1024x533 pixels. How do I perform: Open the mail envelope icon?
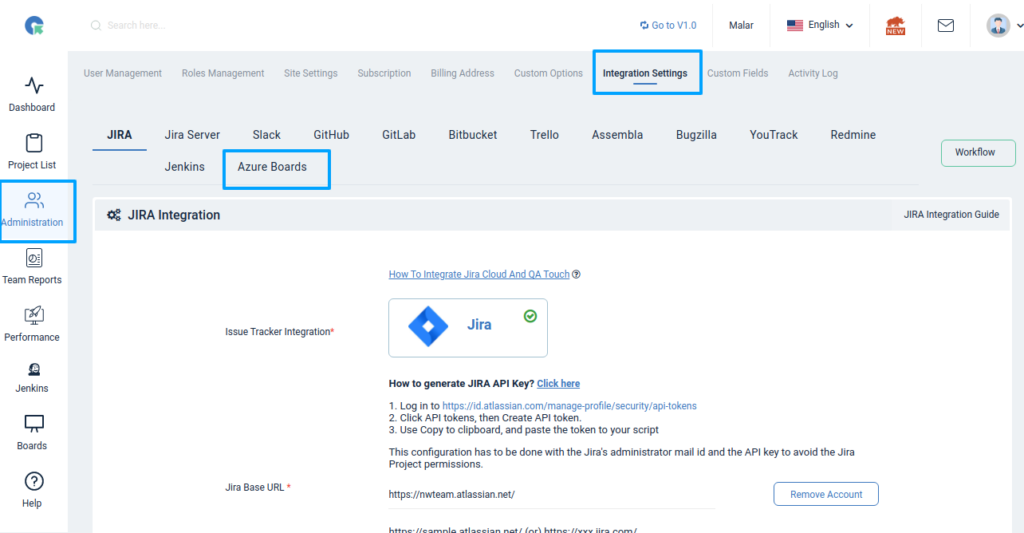pos(945,25)
